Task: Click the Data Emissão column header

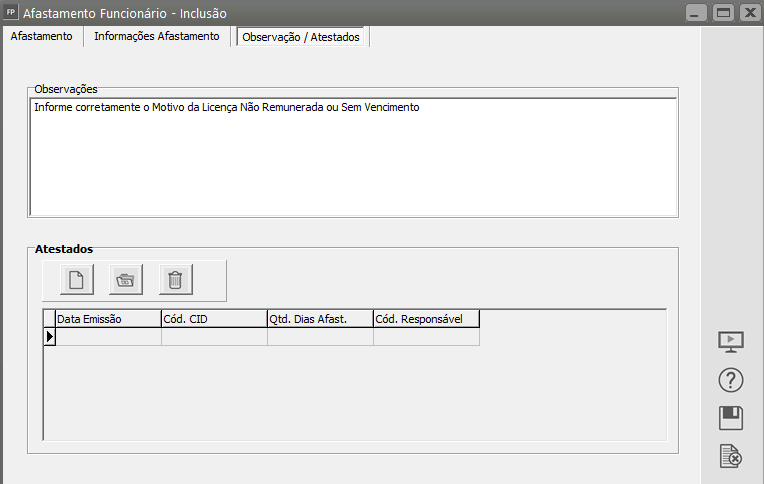Action: [x=108, y=319]
